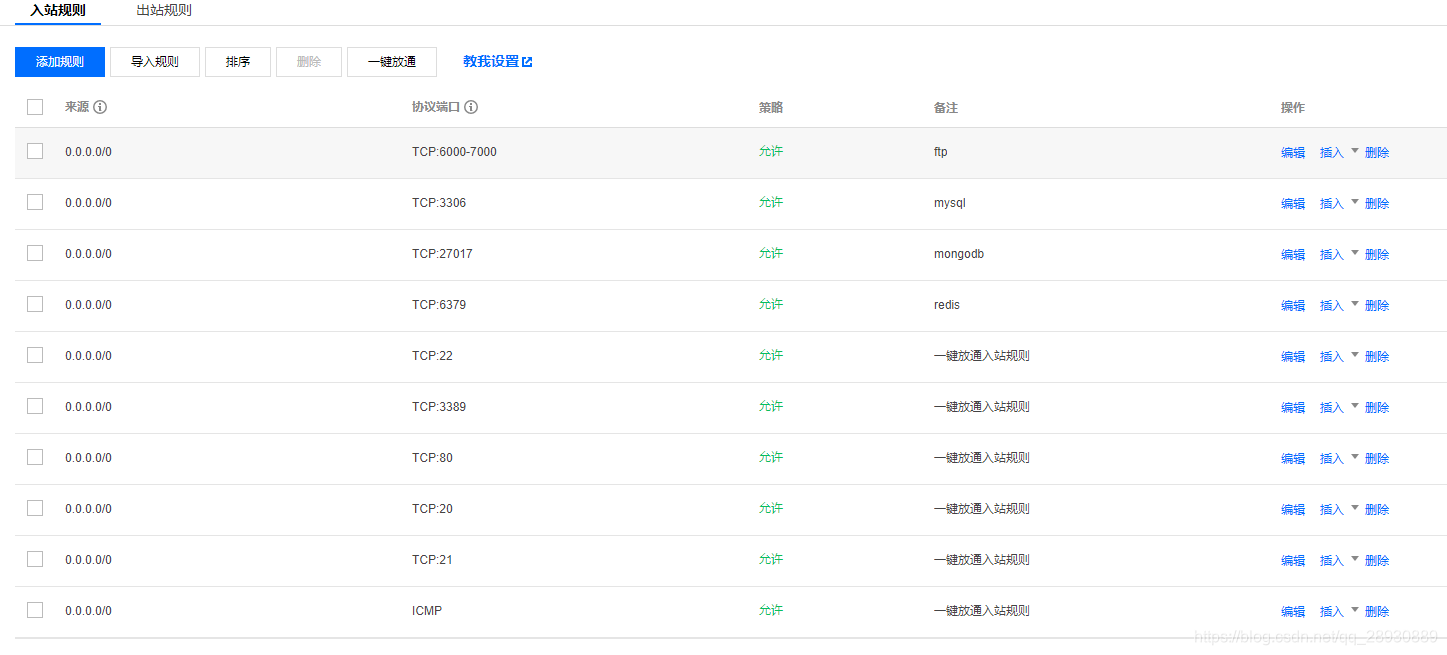Delete the ICMP rule via 删除
This screenshot has height=655, width=1447.
[1377, 612]
